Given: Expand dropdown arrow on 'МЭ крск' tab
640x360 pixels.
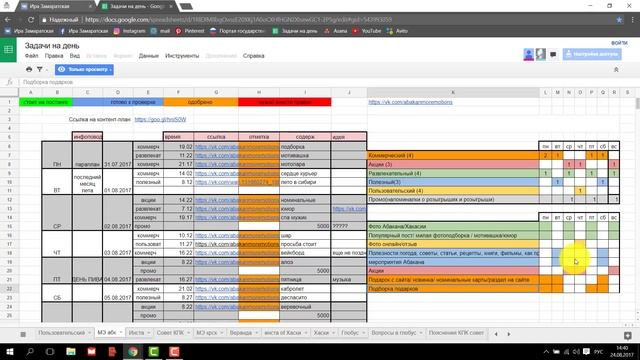Looking at the screenshot, I should 222,333.
